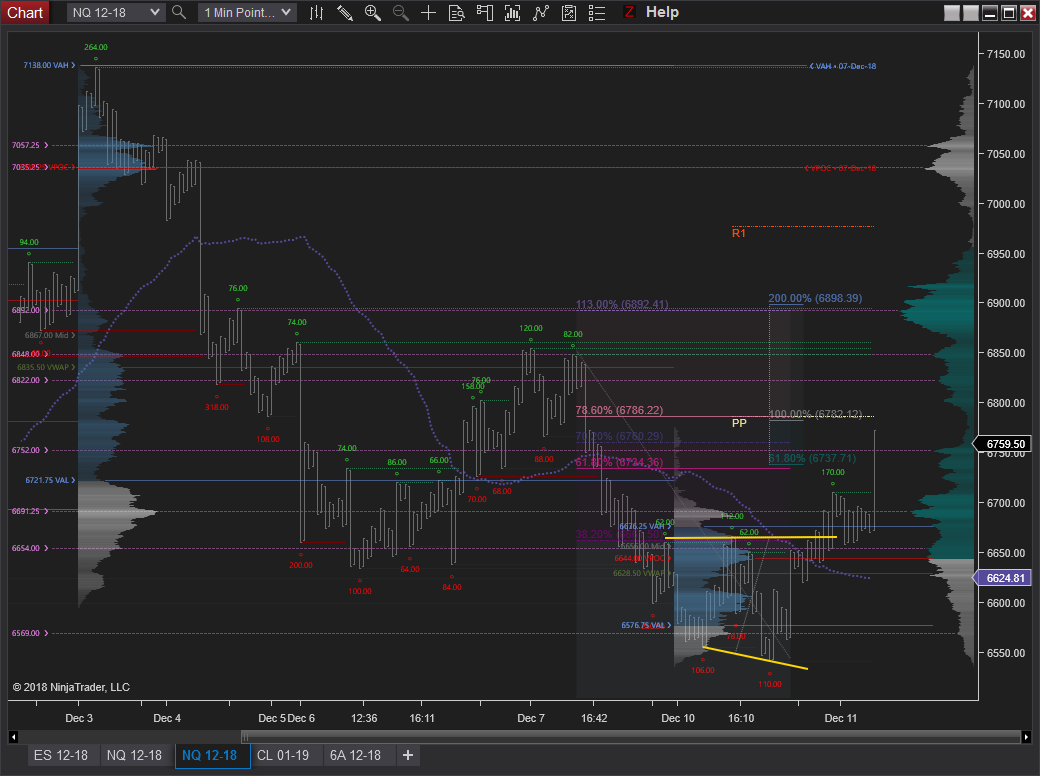Click the horizontal scrollbar thumb
The image size is (1040, 776).
point(631,737)
